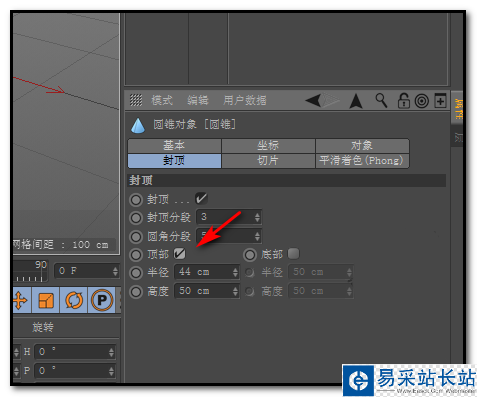
Task: Open the 编辑 menu
Action: [198, 100]
